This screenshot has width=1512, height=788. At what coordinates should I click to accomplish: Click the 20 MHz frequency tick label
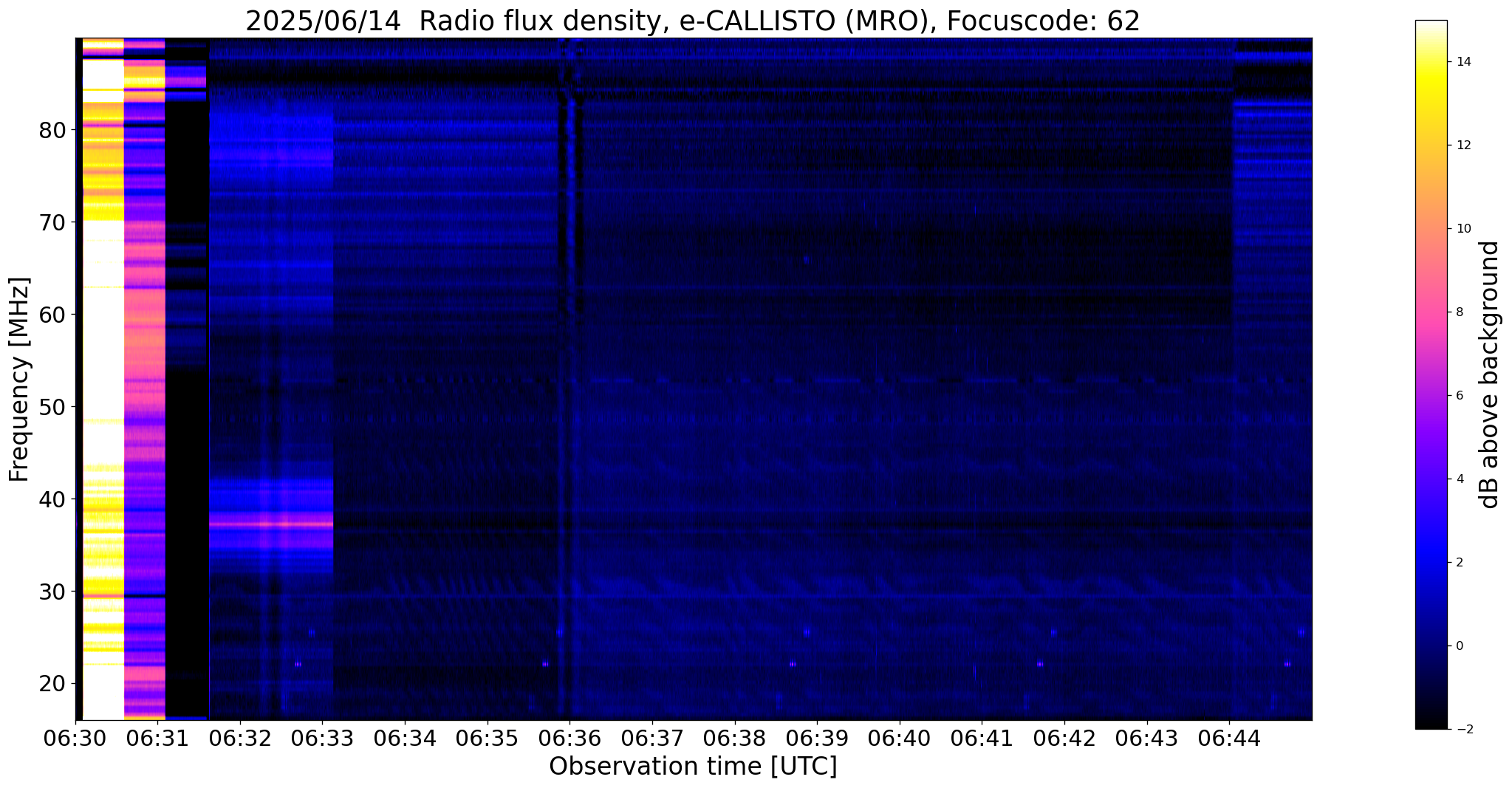pyautogui.click(x=52, y=683)
